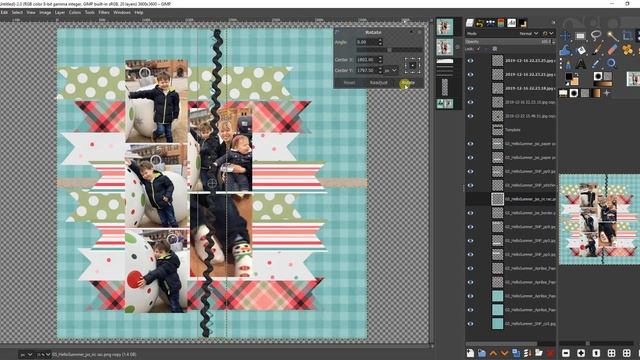This screenshot has height=360, width=640.
Task: Select the Move tool in the toolbox
Action: (x=565, y=36)
